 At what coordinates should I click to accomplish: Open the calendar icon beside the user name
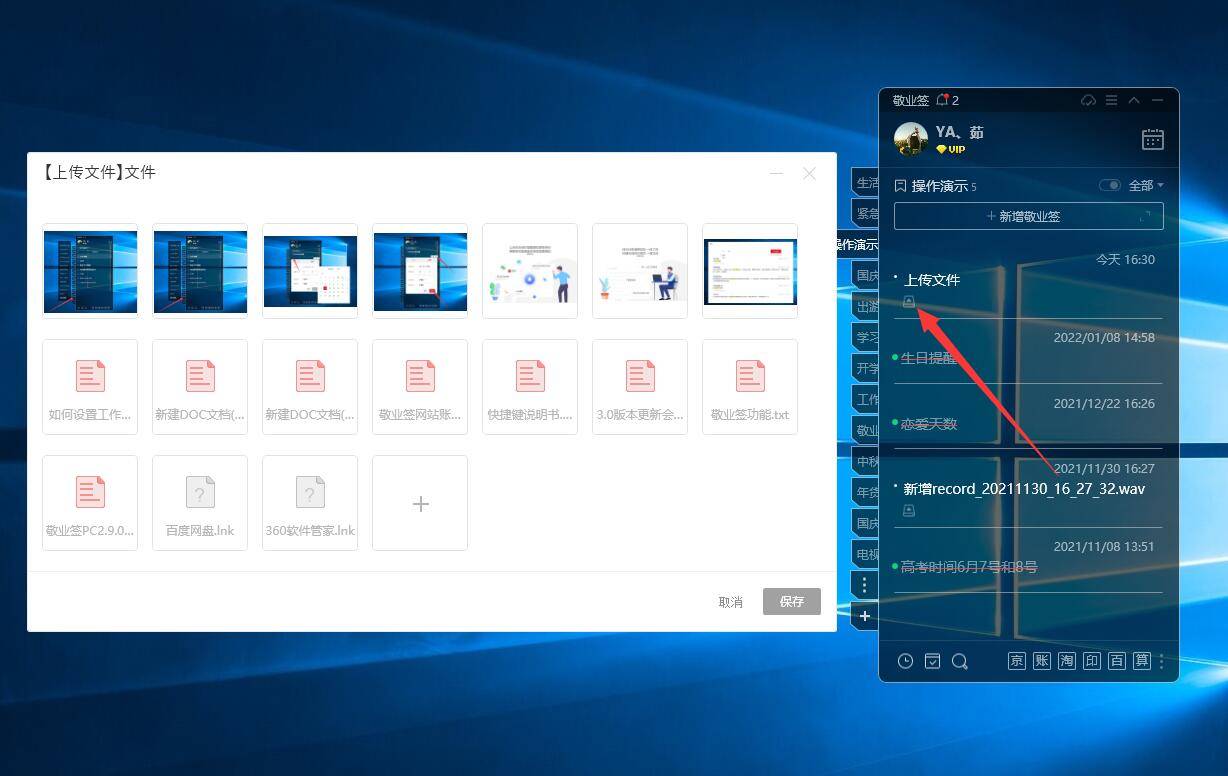[1152, 139]
